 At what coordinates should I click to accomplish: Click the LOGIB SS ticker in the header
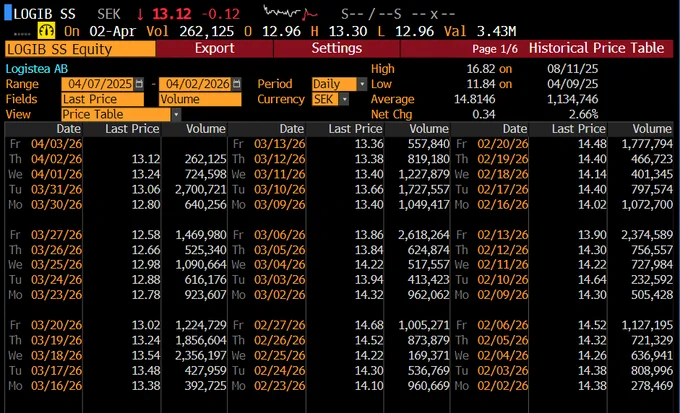click(x=45, y=14)
